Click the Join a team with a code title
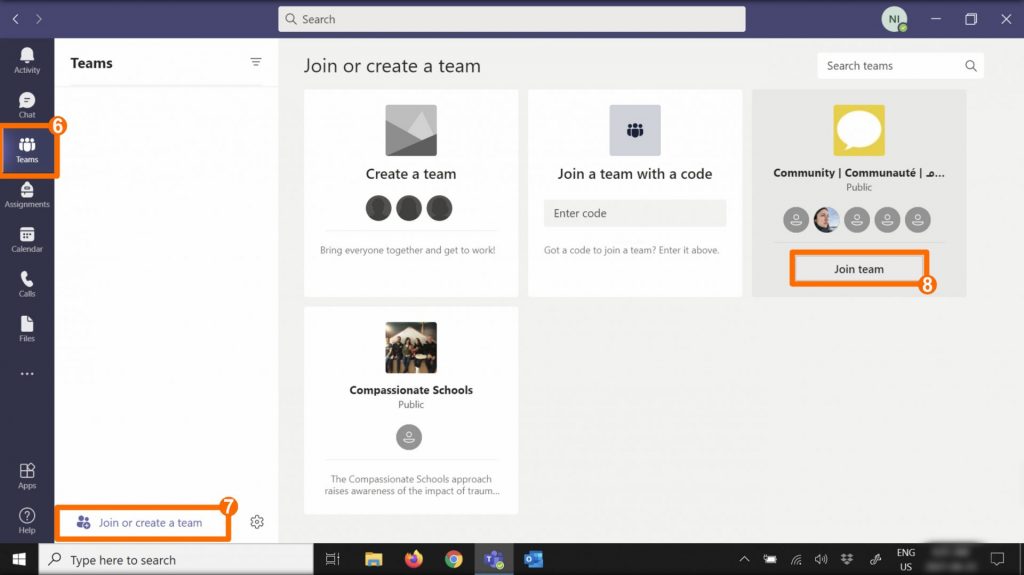This screenshot has height=575, width=1024. point(635,174)
